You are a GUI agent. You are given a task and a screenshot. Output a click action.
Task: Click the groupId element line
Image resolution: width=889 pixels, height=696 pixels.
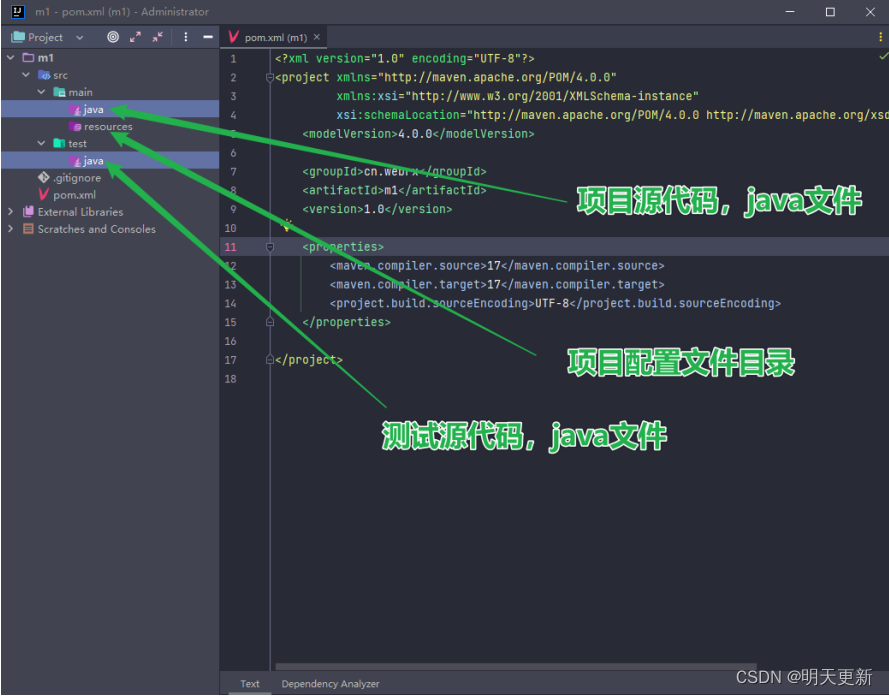(x=394, y=171)
